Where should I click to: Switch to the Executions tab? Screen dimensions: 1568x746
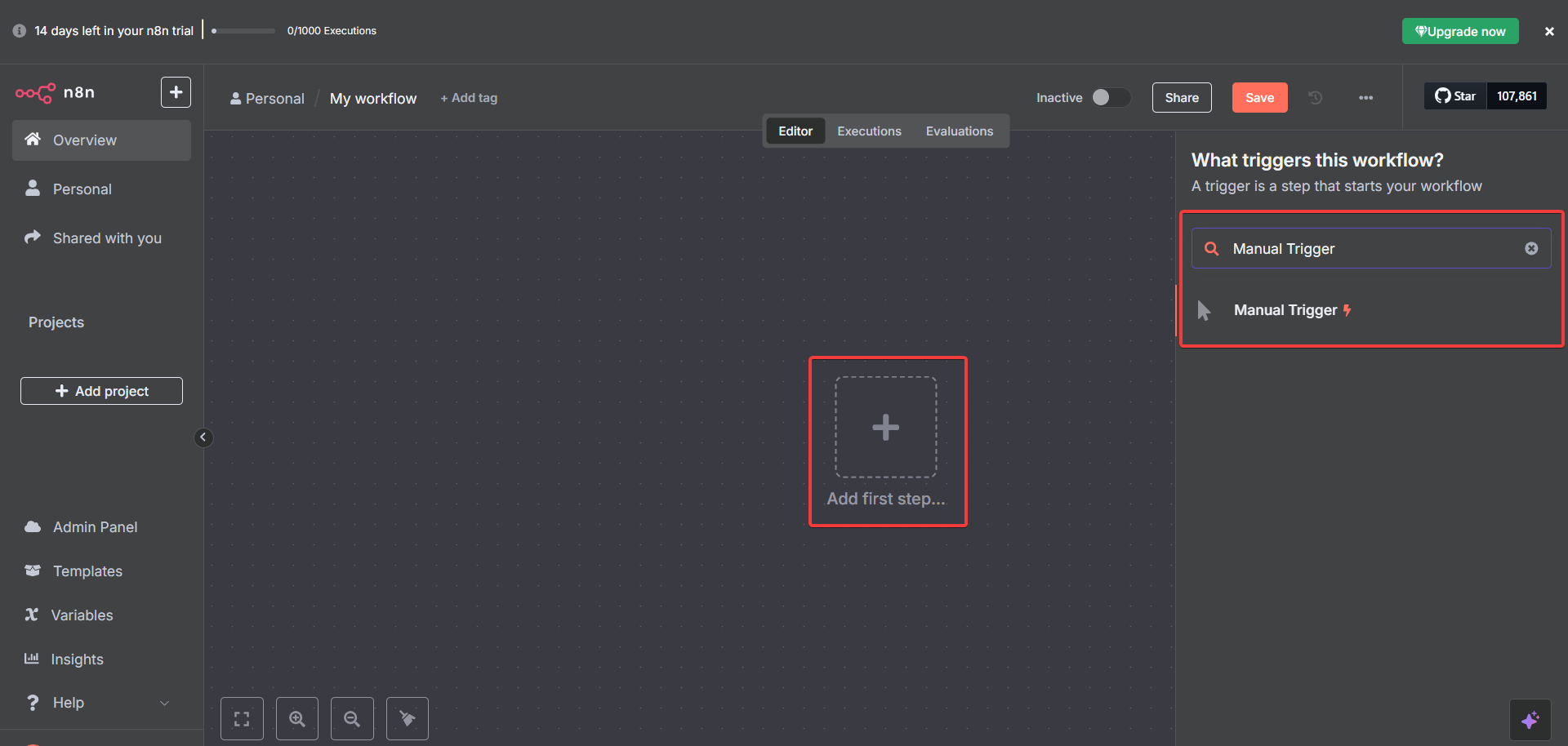pyautogui.click(x=868, y=131)
